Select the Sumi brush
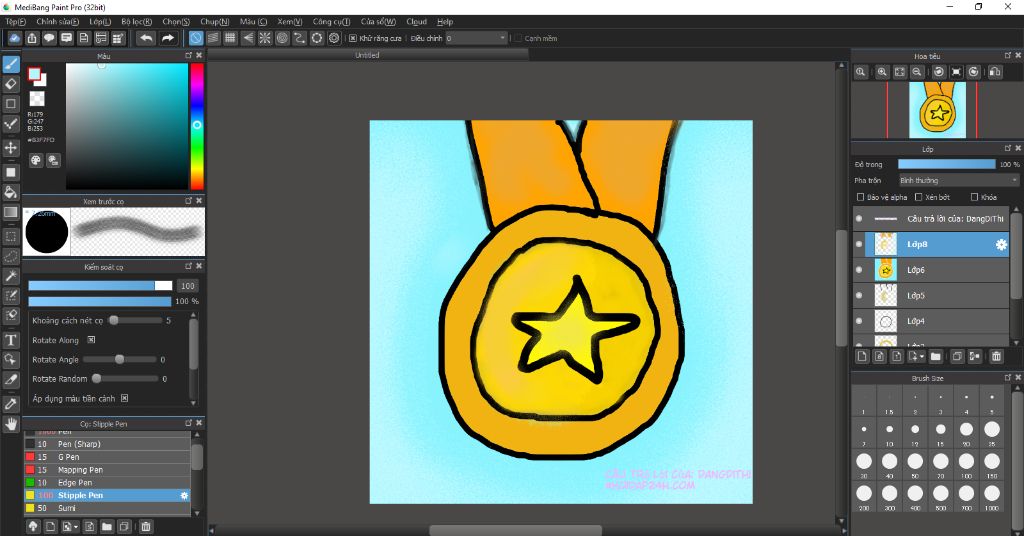 [x=108, y=508]
